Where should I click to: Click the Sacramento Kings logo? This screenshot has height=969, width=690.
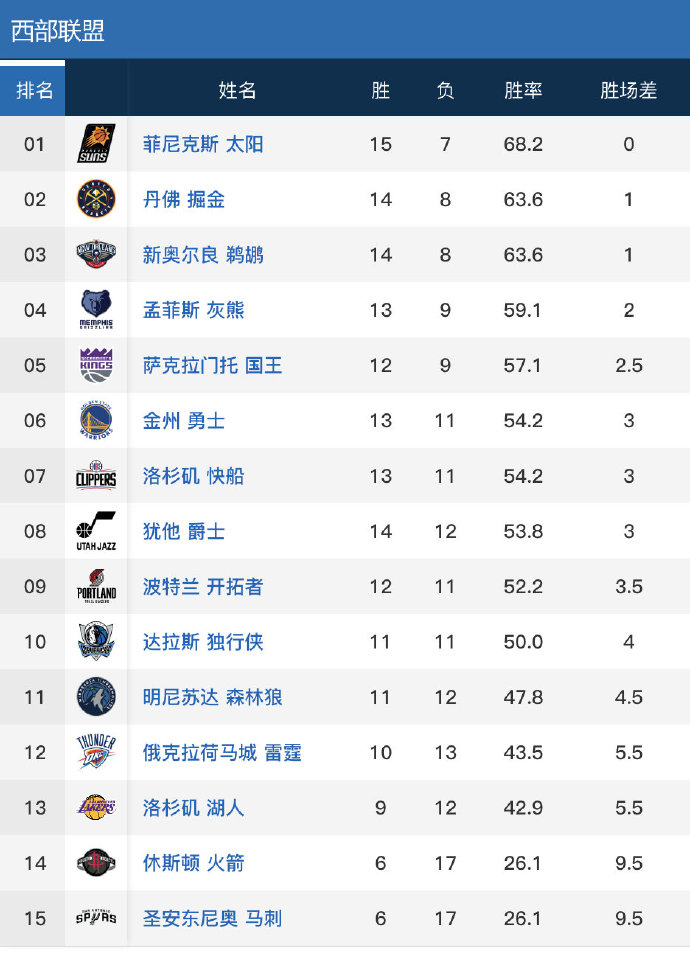tap(97, 365)
